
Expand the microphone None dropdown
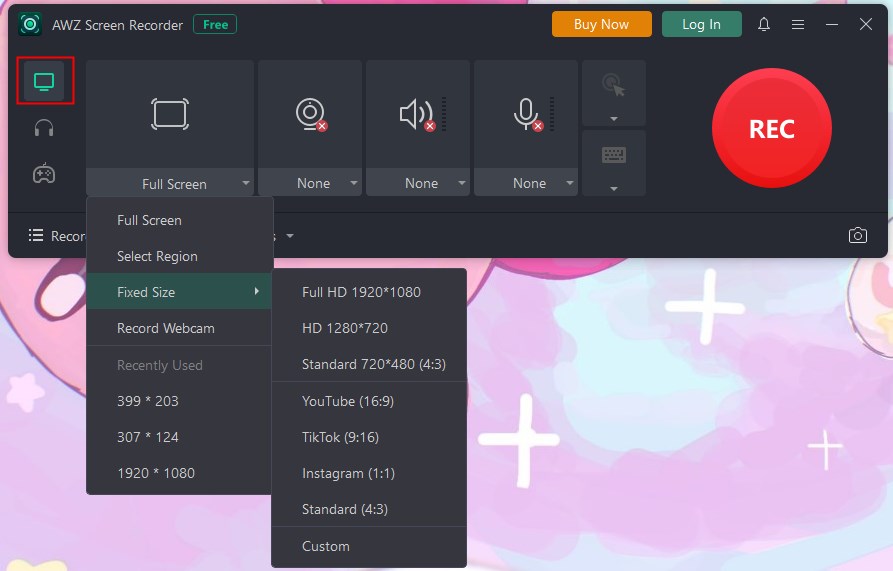coord(570,183)
